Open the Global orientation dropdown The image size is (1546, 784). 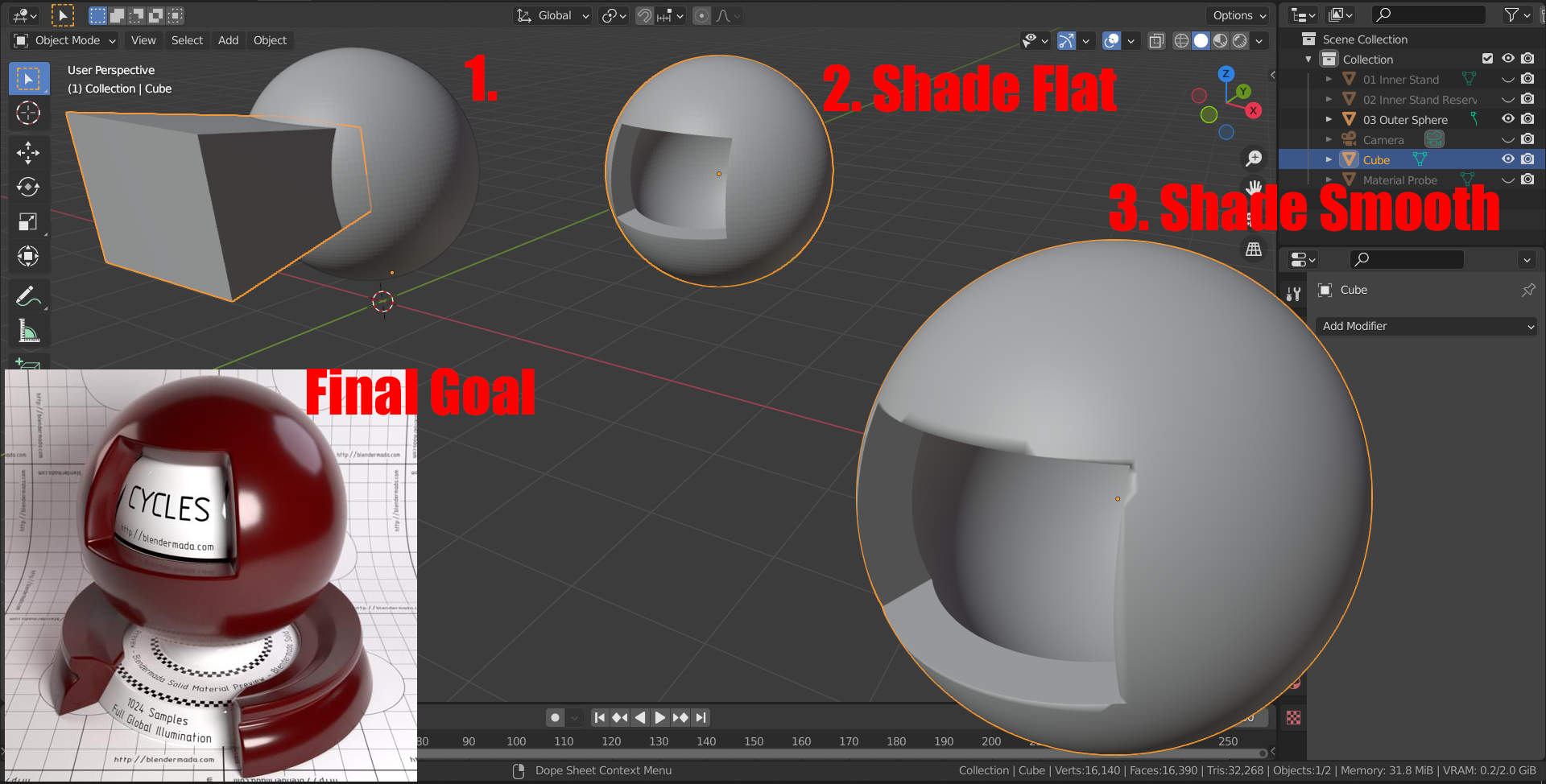pos(553,15)
